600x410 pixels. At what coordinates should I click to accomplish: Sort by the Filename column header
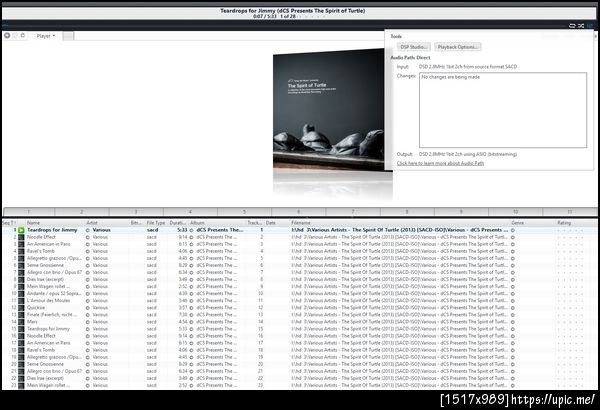[x=301, y=223]
